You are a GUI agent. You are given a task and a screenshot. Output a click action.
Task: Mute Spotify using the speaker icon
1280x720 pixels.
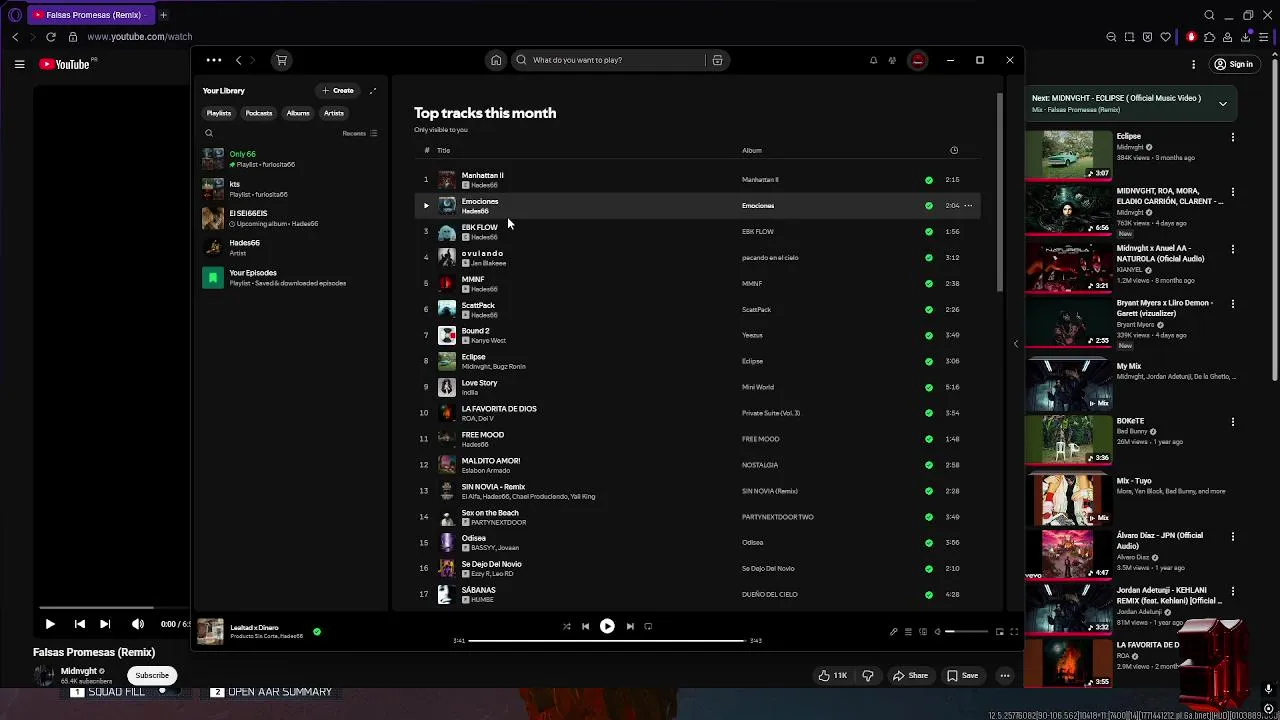tap(938, 632)
